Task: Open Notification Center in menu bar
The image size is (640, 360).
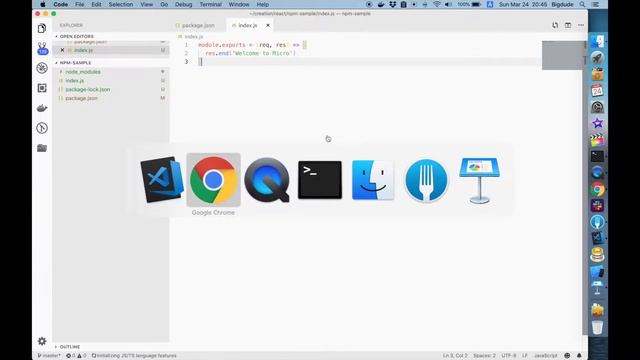Action: pyautogui.click(x=596, y=4)
